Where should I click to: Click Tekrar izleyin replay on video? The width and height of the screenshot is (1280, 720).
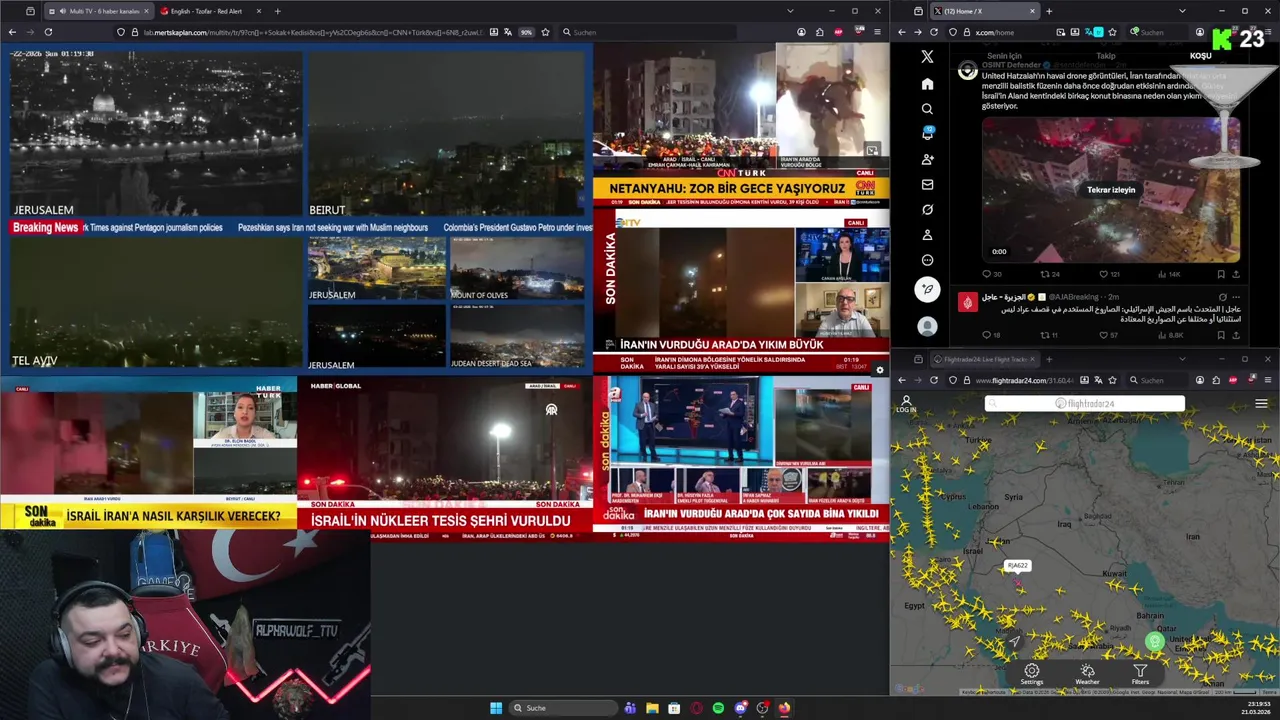point(1111,190)
